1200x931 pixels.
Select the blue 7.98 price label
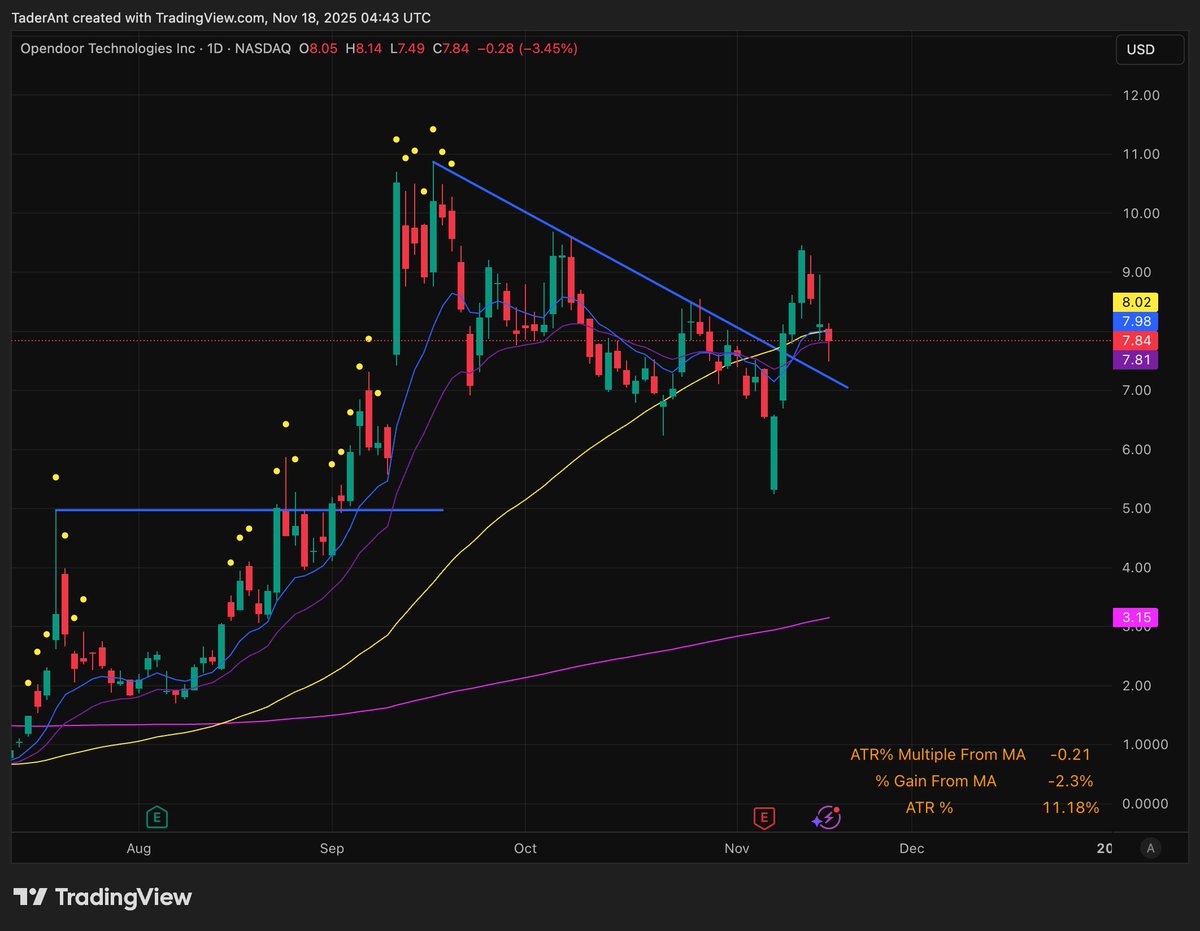(1134, 321)
